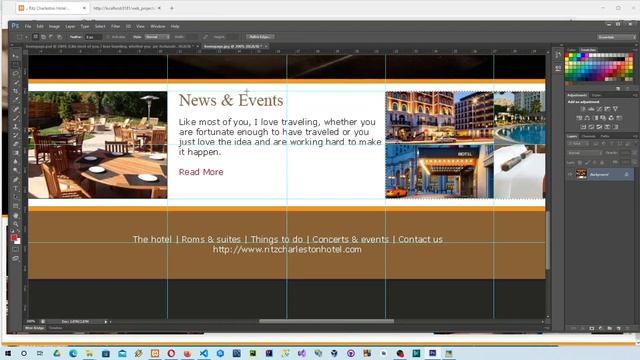This screenshot has width=640, height=360.
Task: Open the Mini Bridge tab
Action: click(x=35, y=328)
